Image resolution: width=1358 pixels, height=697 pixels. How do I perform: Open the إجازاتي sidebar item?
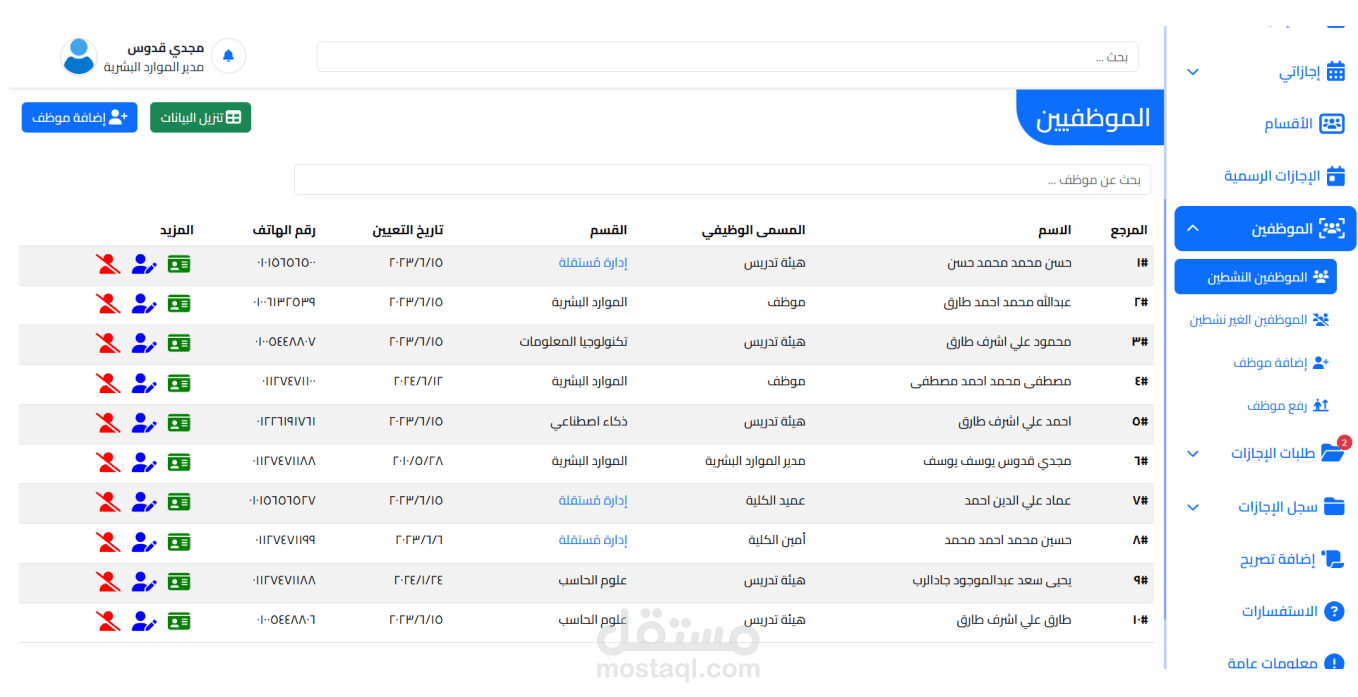coord(1312,72)
